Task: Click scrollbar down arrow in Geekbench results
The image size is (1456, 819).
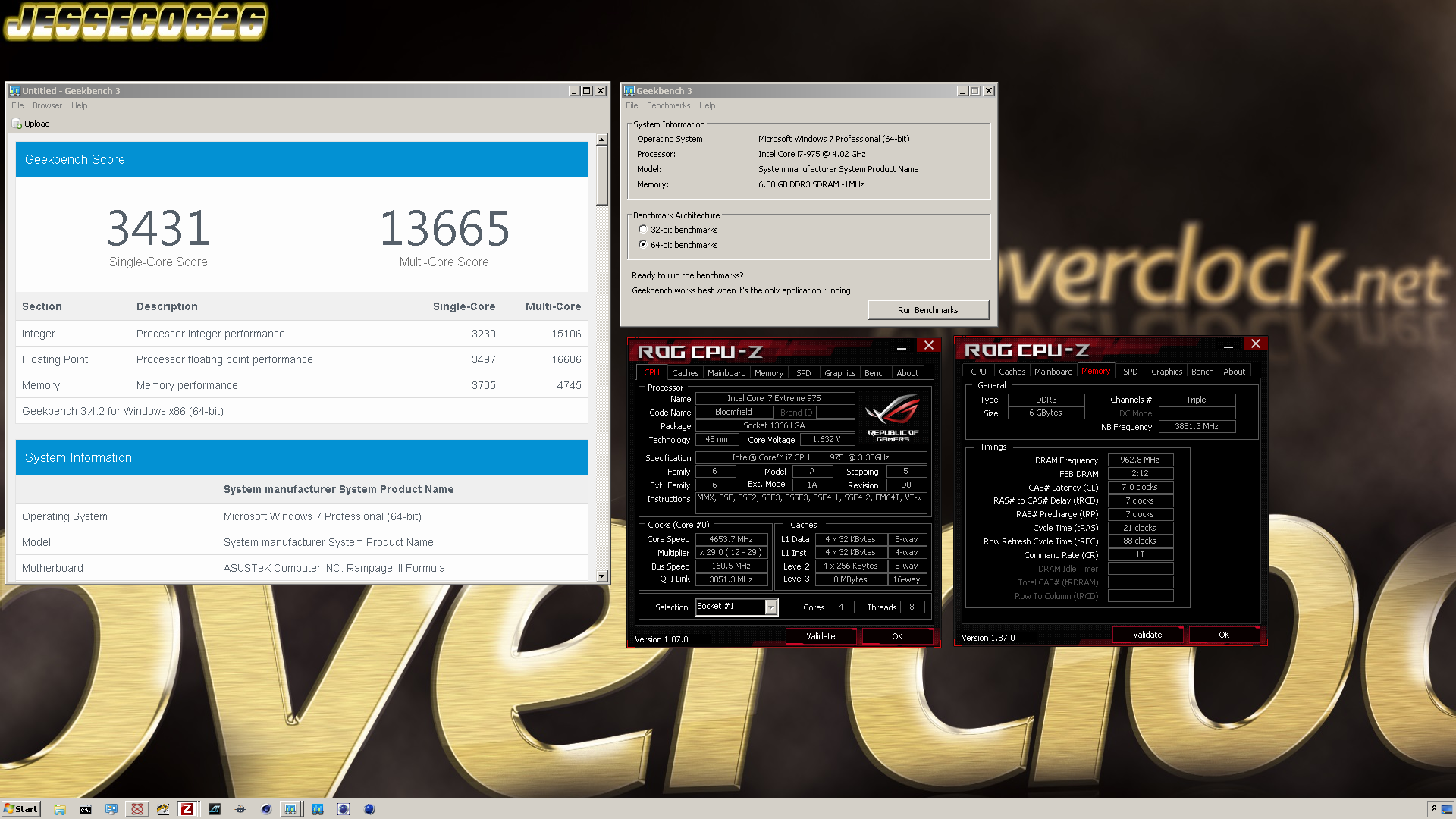Action: [x=602, y=576]
